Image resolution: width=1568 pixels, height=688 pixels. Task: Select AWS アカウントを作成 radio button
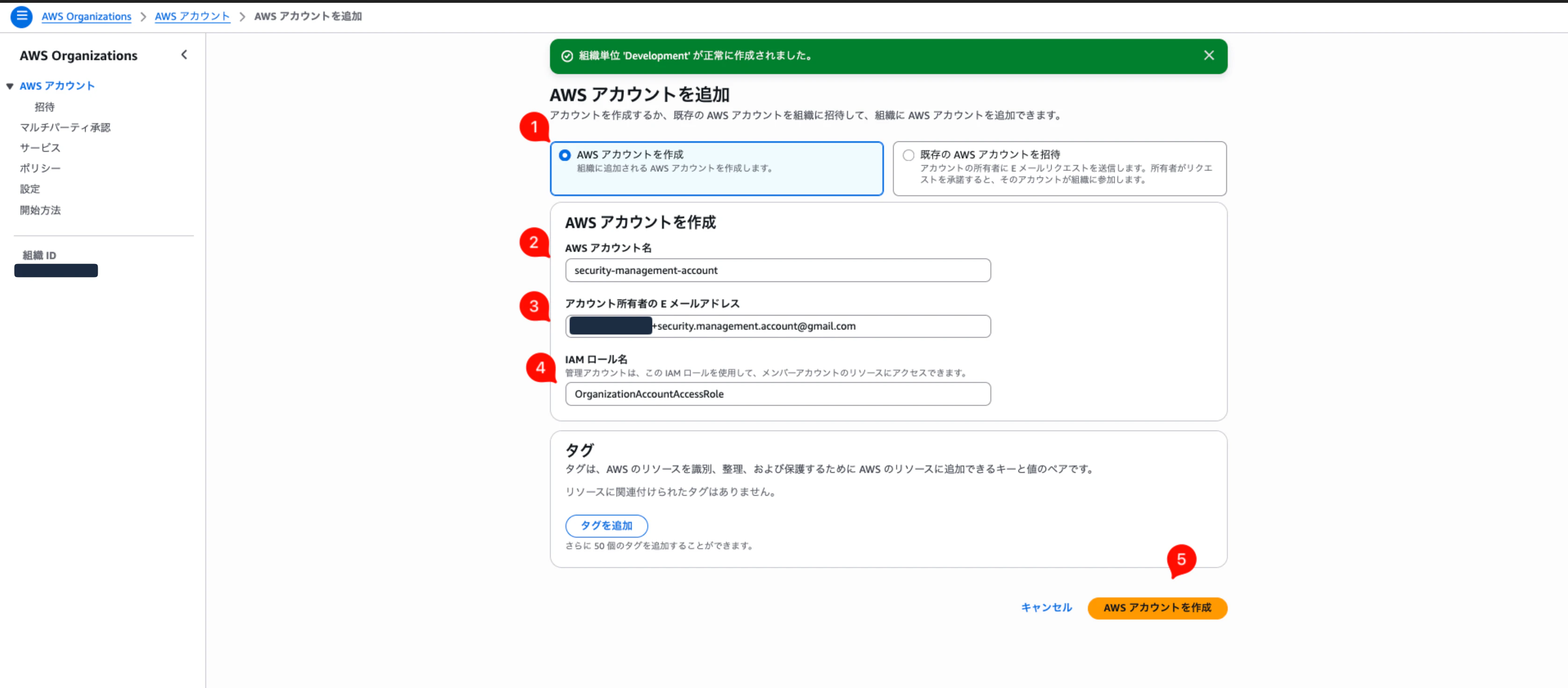coord(564,155)
